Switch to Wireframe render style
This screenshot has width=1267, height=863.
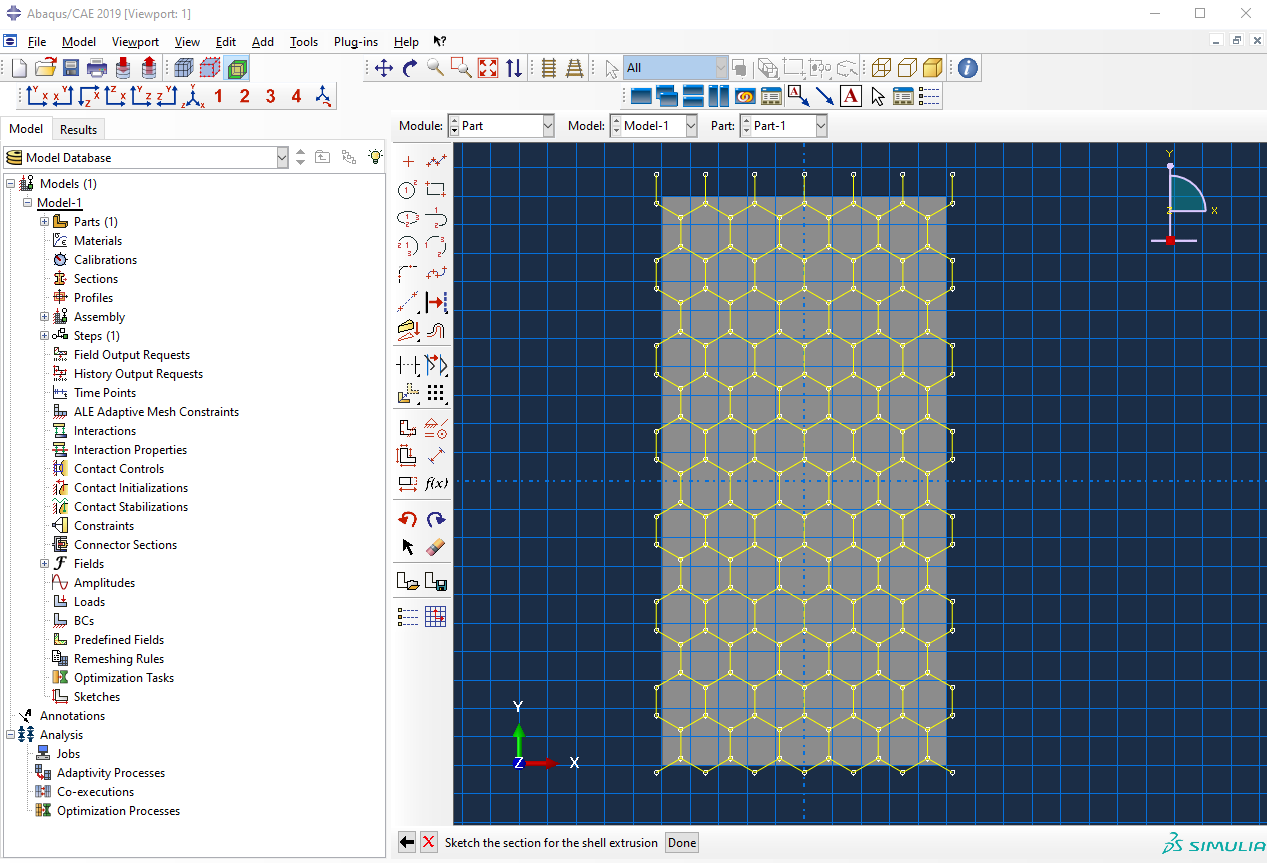(881, 68)
